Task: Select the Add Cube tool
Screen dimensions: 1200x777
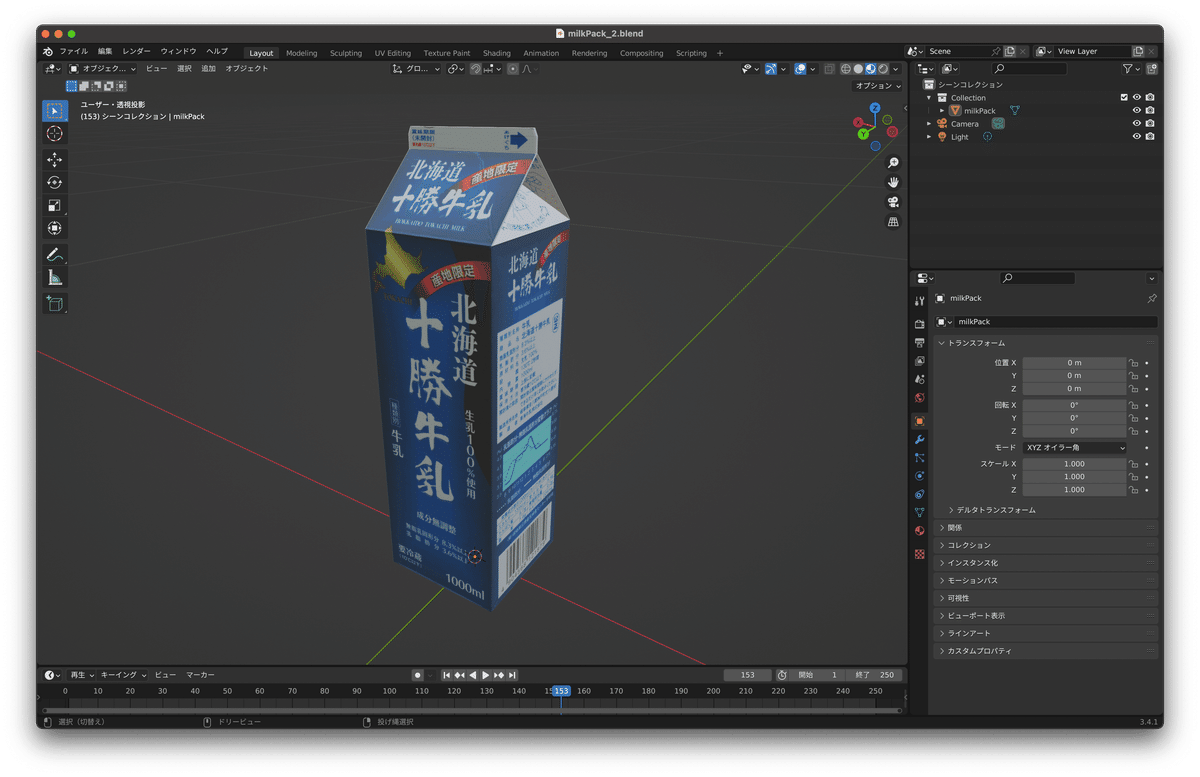Action: pos(55,304)
